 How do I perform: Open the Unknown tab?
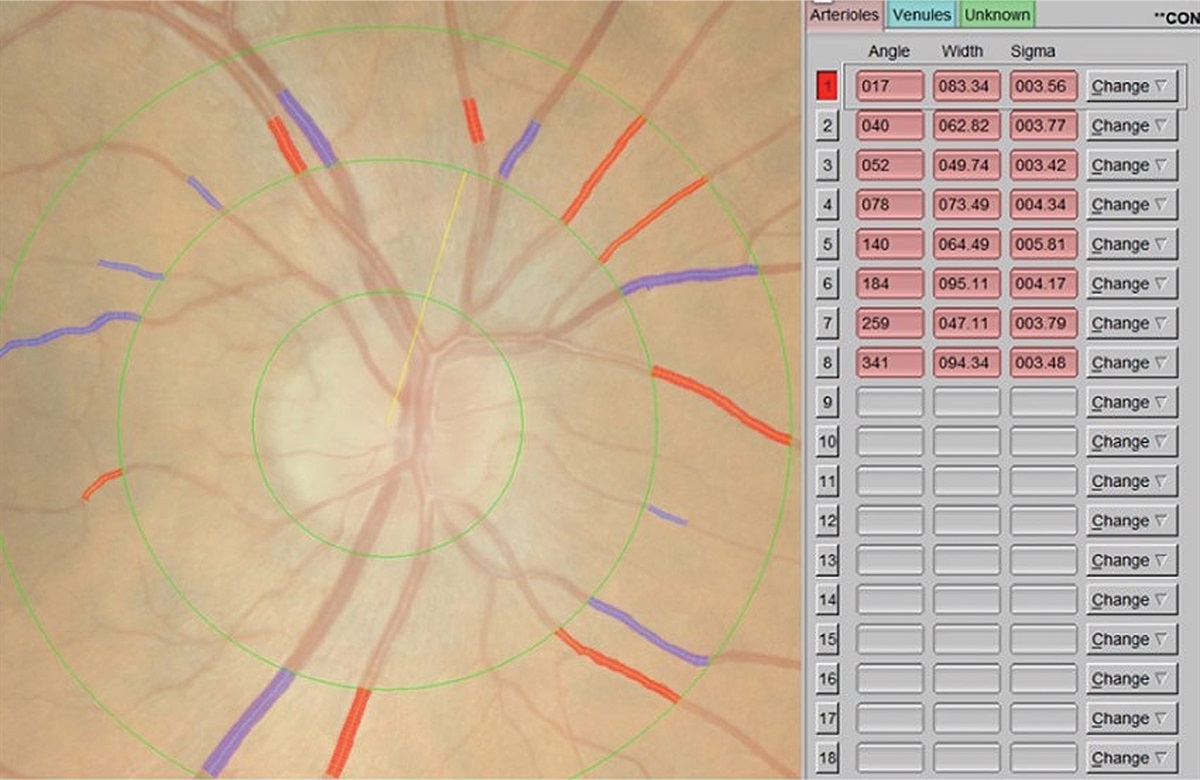(x=997, y=15)
